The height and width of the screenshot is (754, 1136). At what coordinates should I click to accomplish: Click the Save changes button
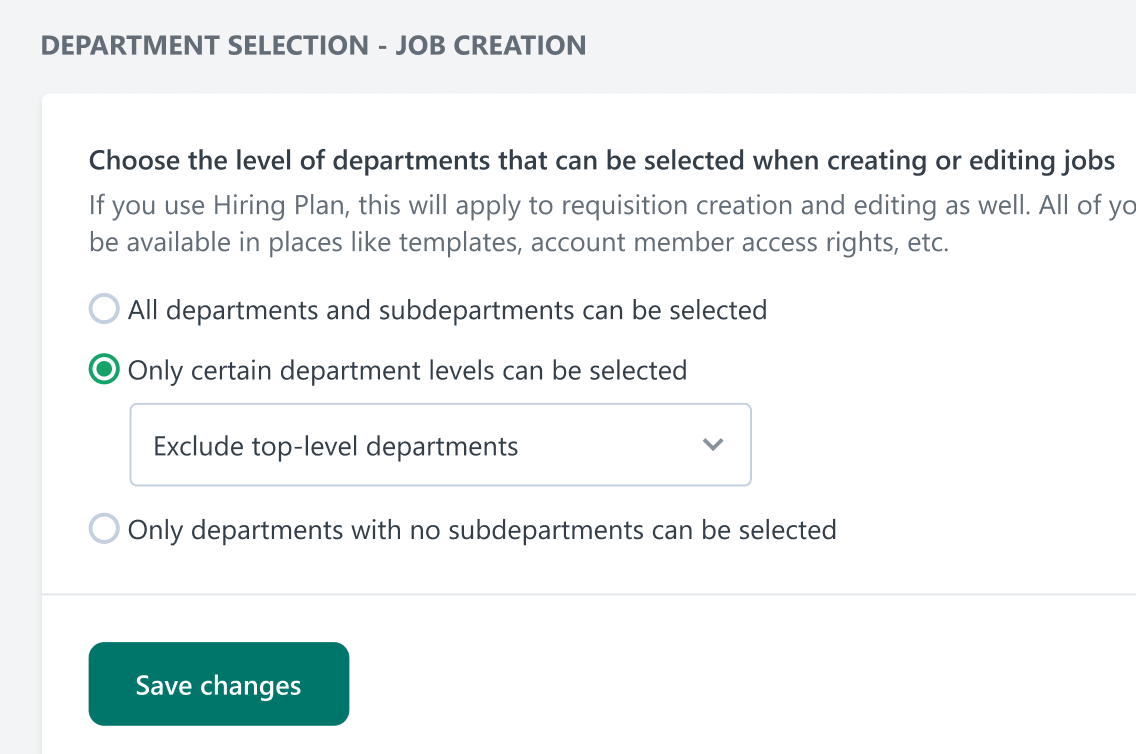pos(219,684)
